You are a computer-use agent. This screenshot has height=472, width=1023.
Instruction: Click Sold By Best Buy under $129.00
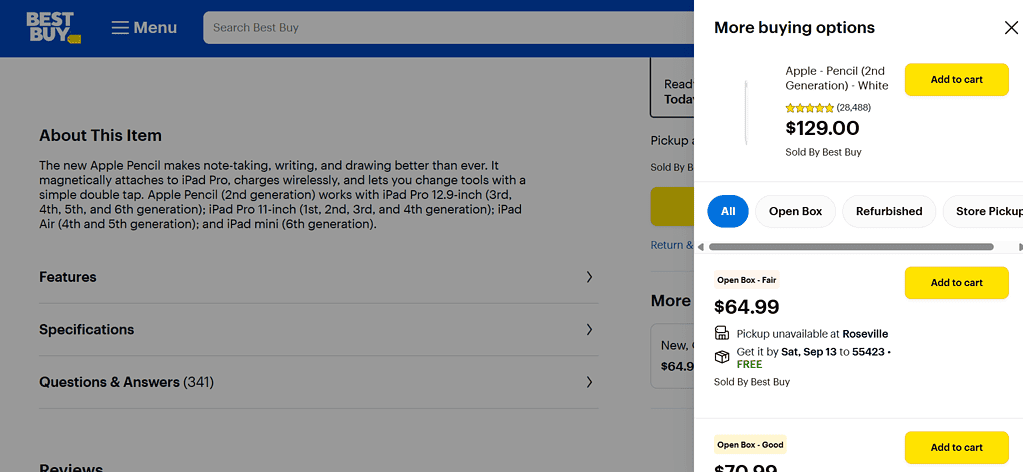coord(823,152)
